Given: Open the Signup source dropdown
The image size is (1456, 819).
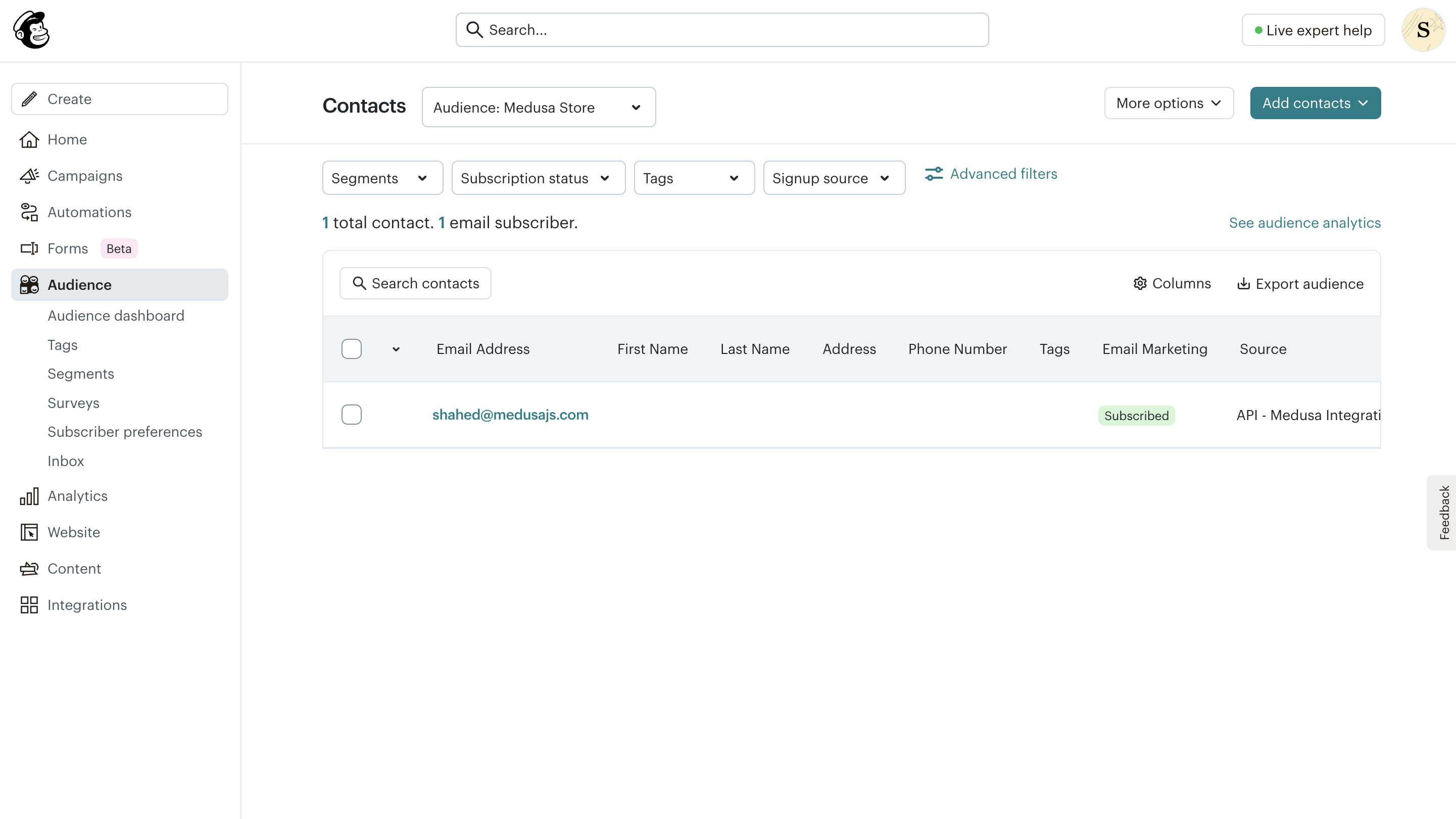Looking at the screenshot, I should point(834,177).
